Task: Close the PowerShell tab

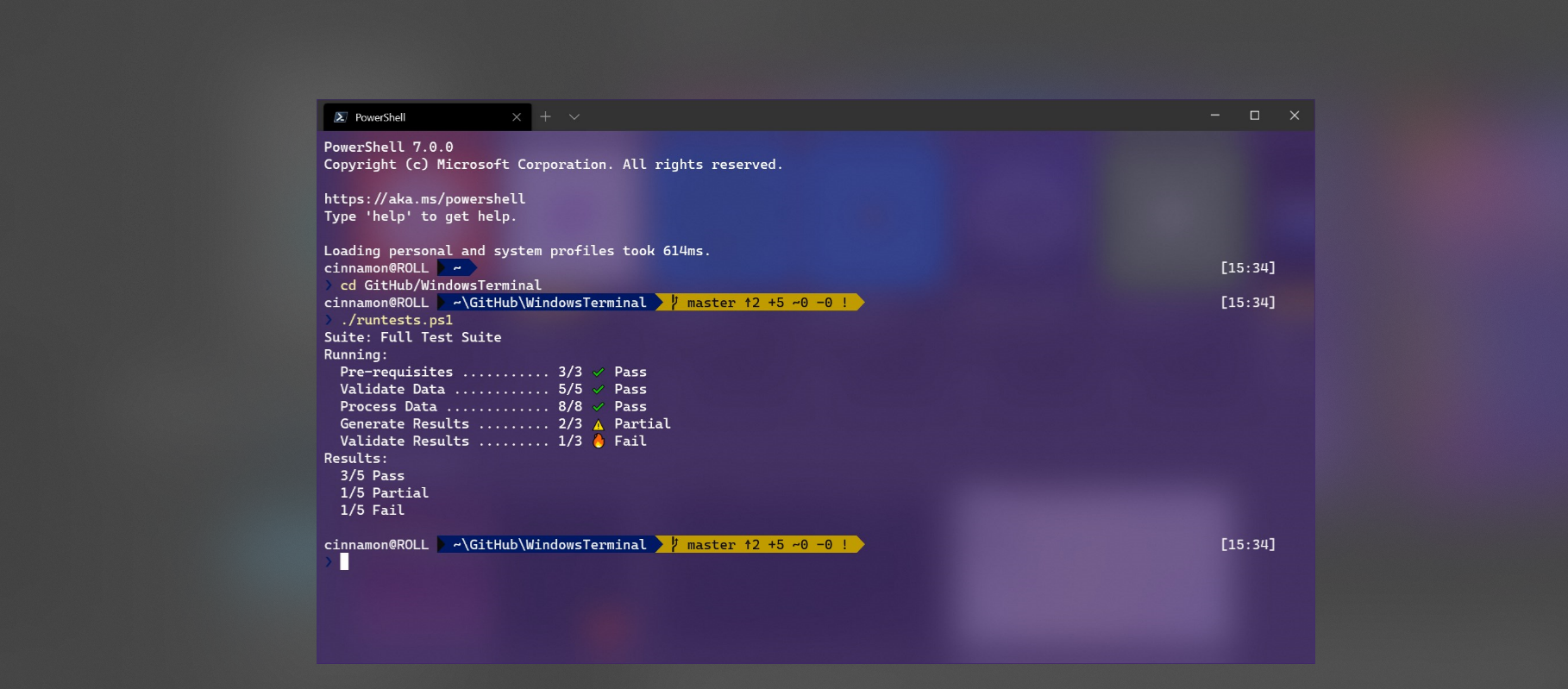Action: [x=517, y=117]
